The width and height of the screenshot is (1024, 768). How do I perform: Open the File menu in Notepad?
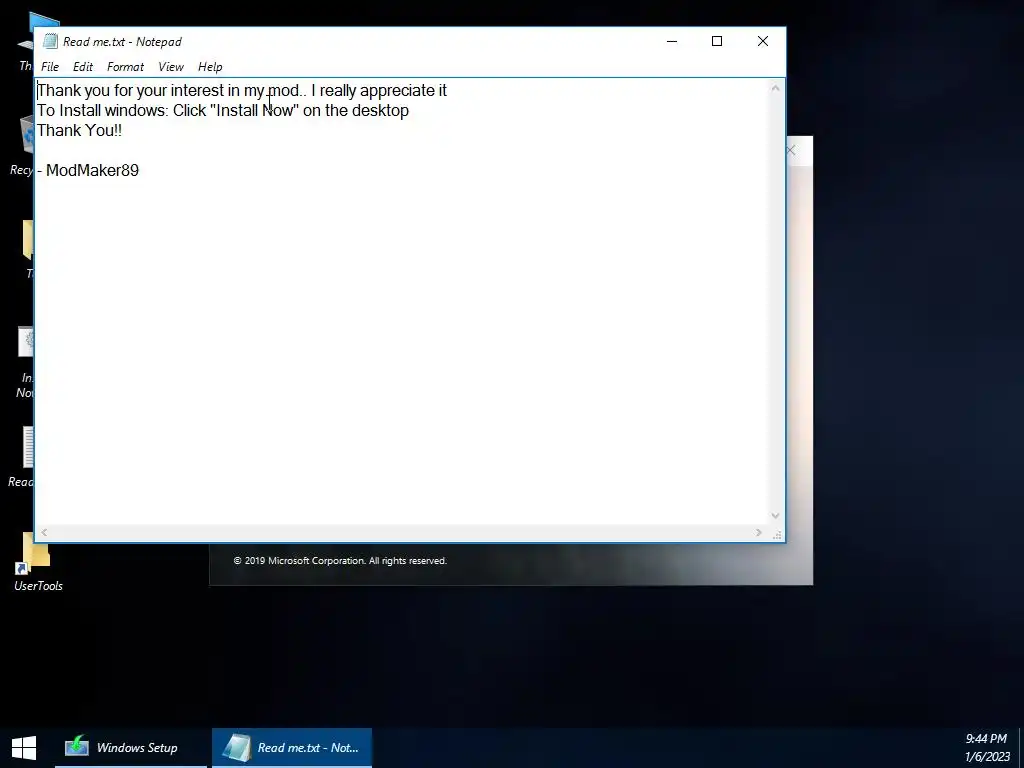click(50, 67)
